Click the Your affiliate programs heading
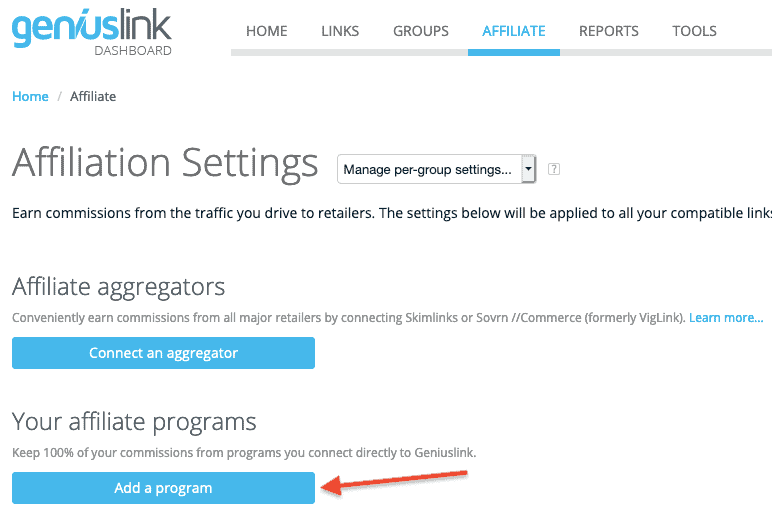The height and width of the screenshot is (514, 772). click(134, 422)
